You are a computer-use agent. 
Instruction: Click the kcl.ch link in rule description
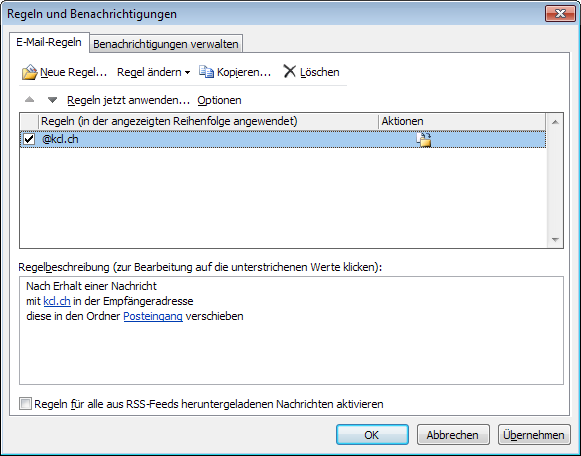(57, 301)
